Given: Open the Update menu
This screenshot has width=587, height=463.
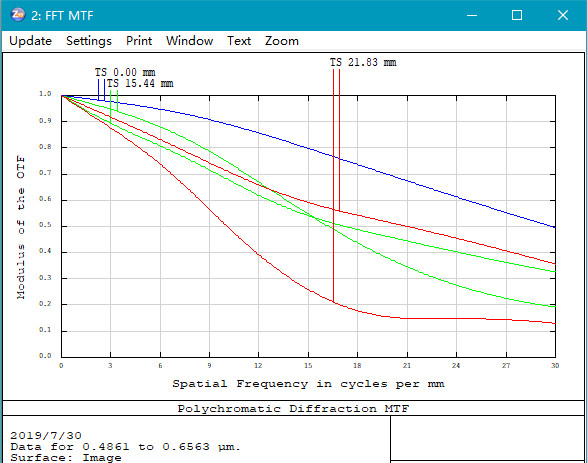Looking at the screenshot, I should (30, 41).
